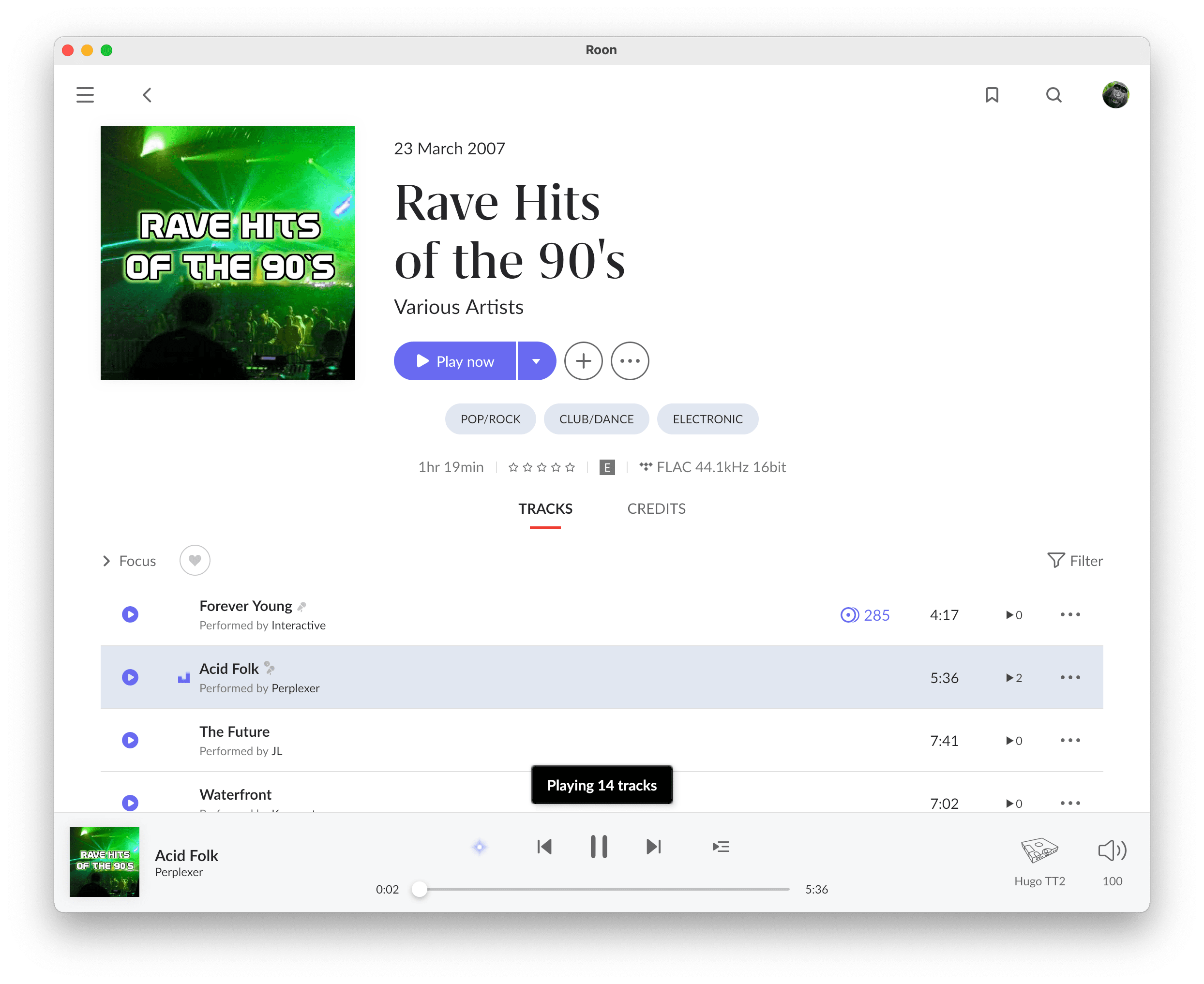The image size is (1204, 984).
Task: Click the volume speaker icon
Action: 1112,850
